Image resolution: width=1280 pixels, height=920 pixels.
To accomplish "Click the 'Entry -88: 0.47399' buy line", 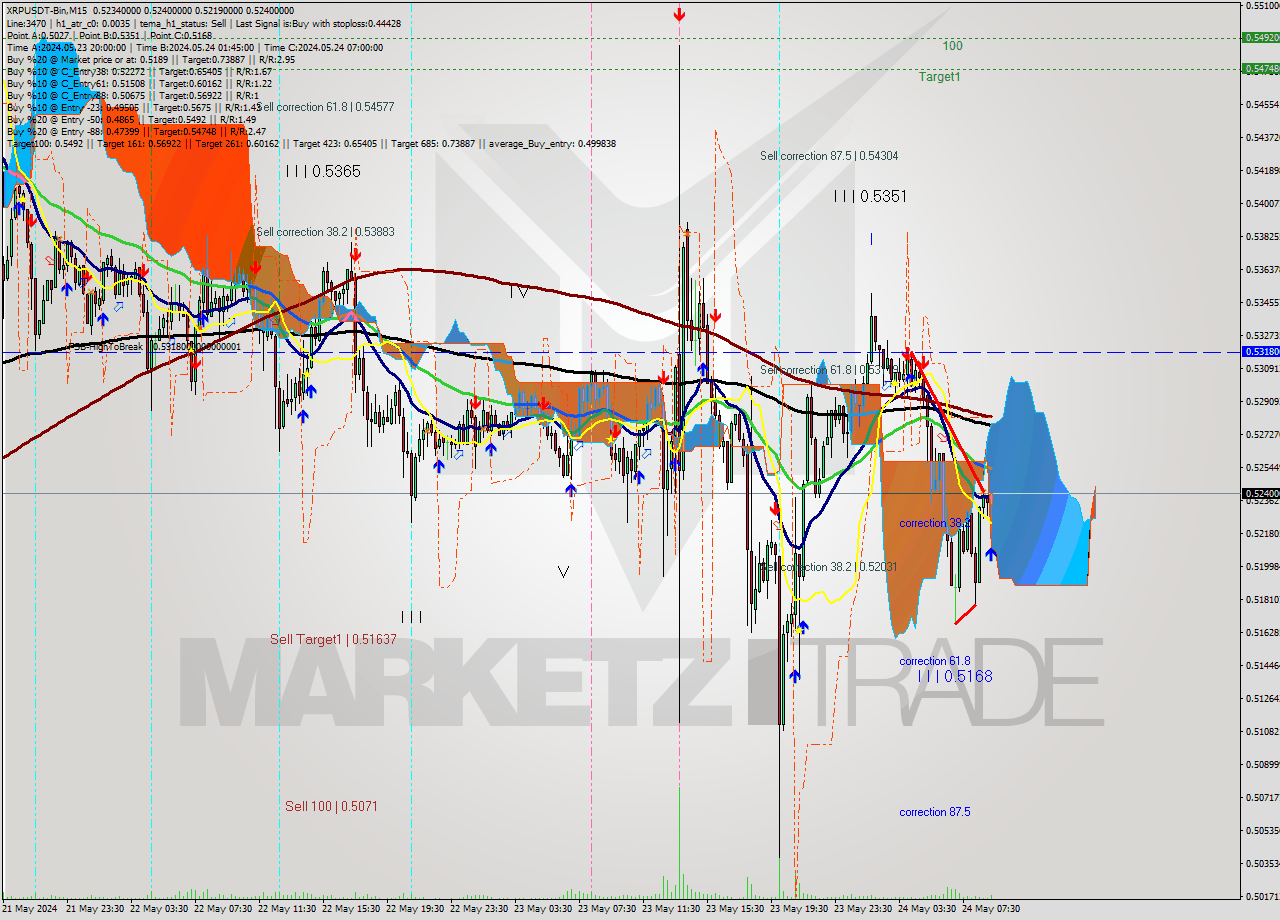I will tap(136, 131).
